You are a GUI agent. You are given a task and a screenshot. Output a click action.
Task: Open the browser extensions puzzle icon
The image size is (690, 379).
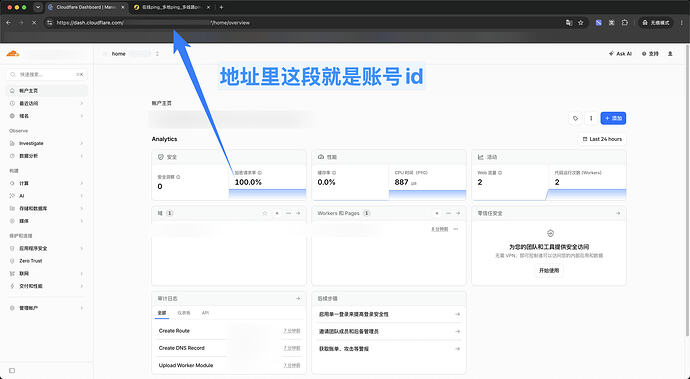pyautogui.click(x=624, y=22)
